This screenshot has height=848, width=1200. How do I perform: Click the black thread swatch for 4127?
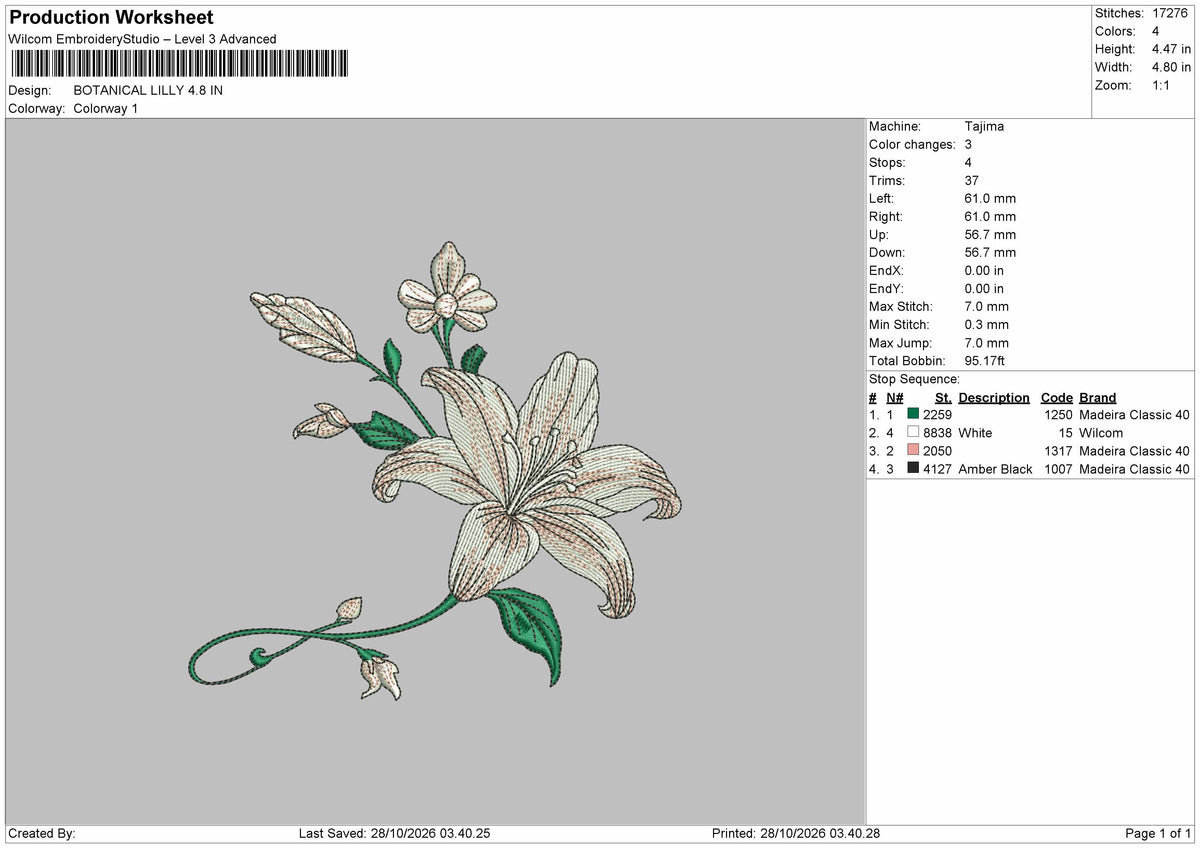point(913,468)
